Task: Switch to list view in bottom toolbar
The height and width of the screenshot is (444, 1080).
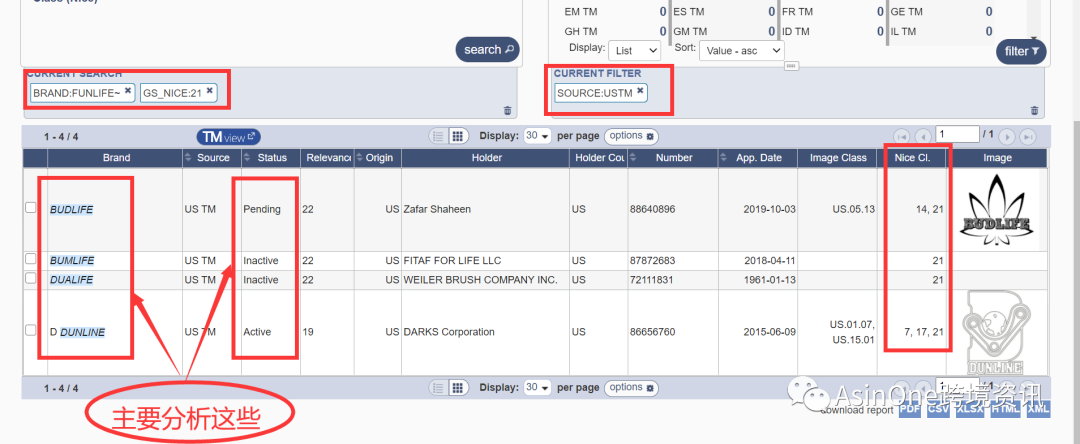Action: 437,388
